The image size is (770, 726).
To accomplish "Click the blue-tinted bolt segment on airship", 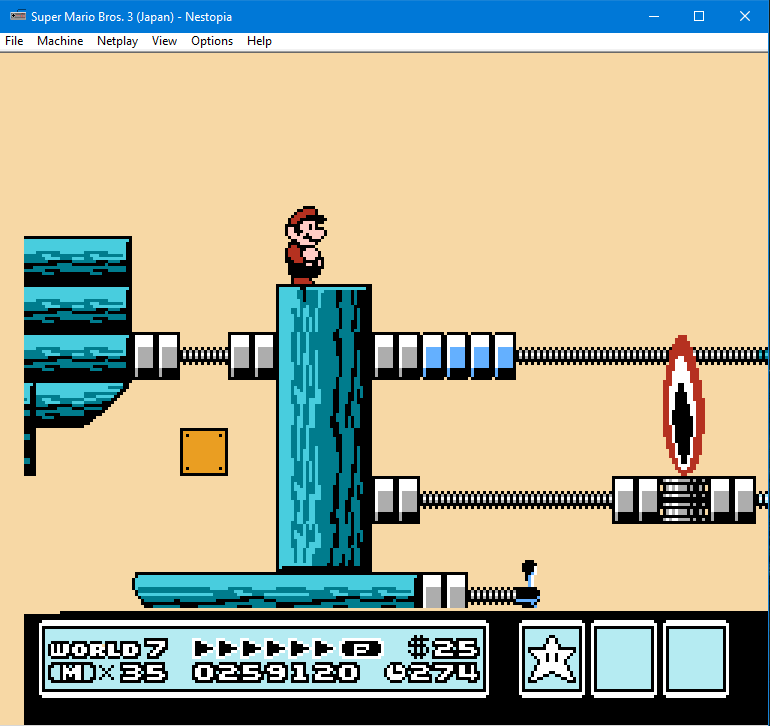I will click(x=469, y=356).
